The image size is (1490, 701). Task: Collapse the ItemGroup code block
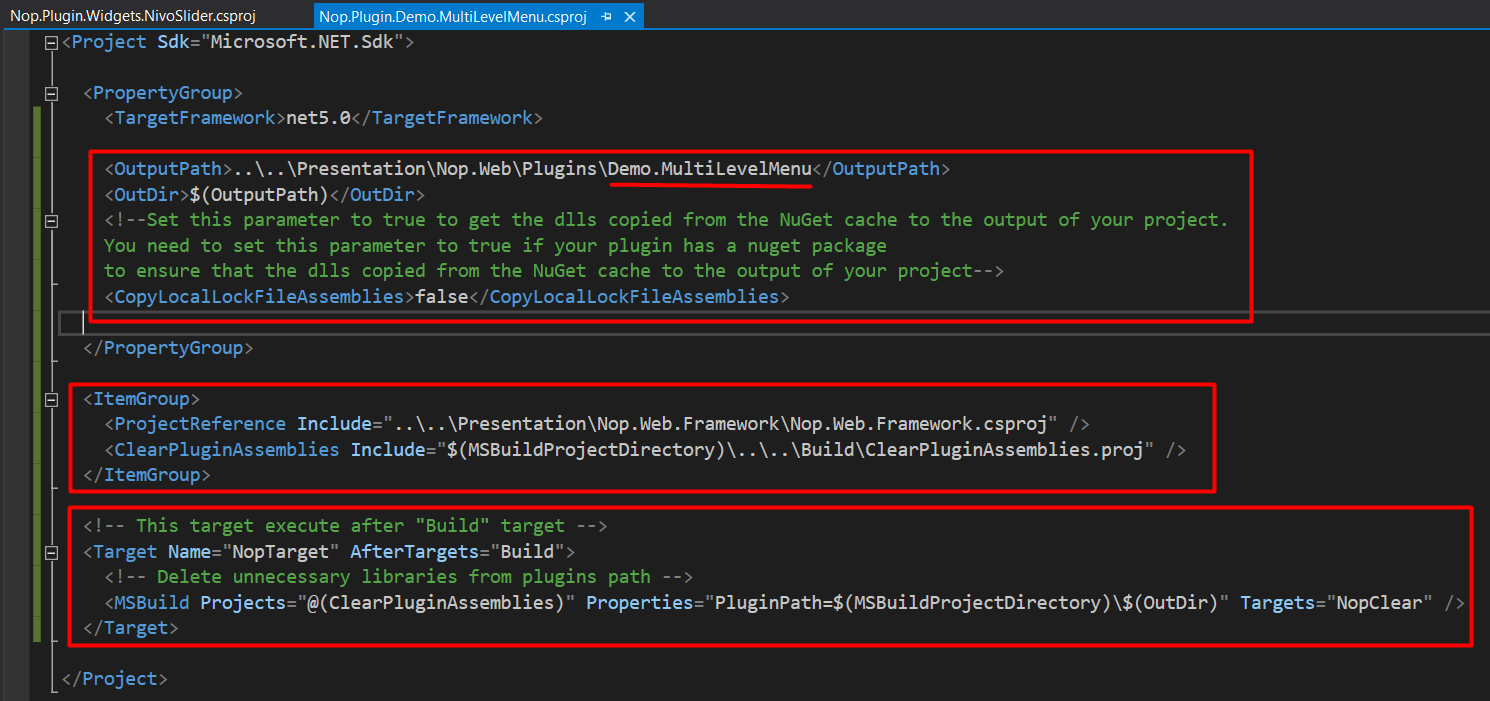(51, 398)
